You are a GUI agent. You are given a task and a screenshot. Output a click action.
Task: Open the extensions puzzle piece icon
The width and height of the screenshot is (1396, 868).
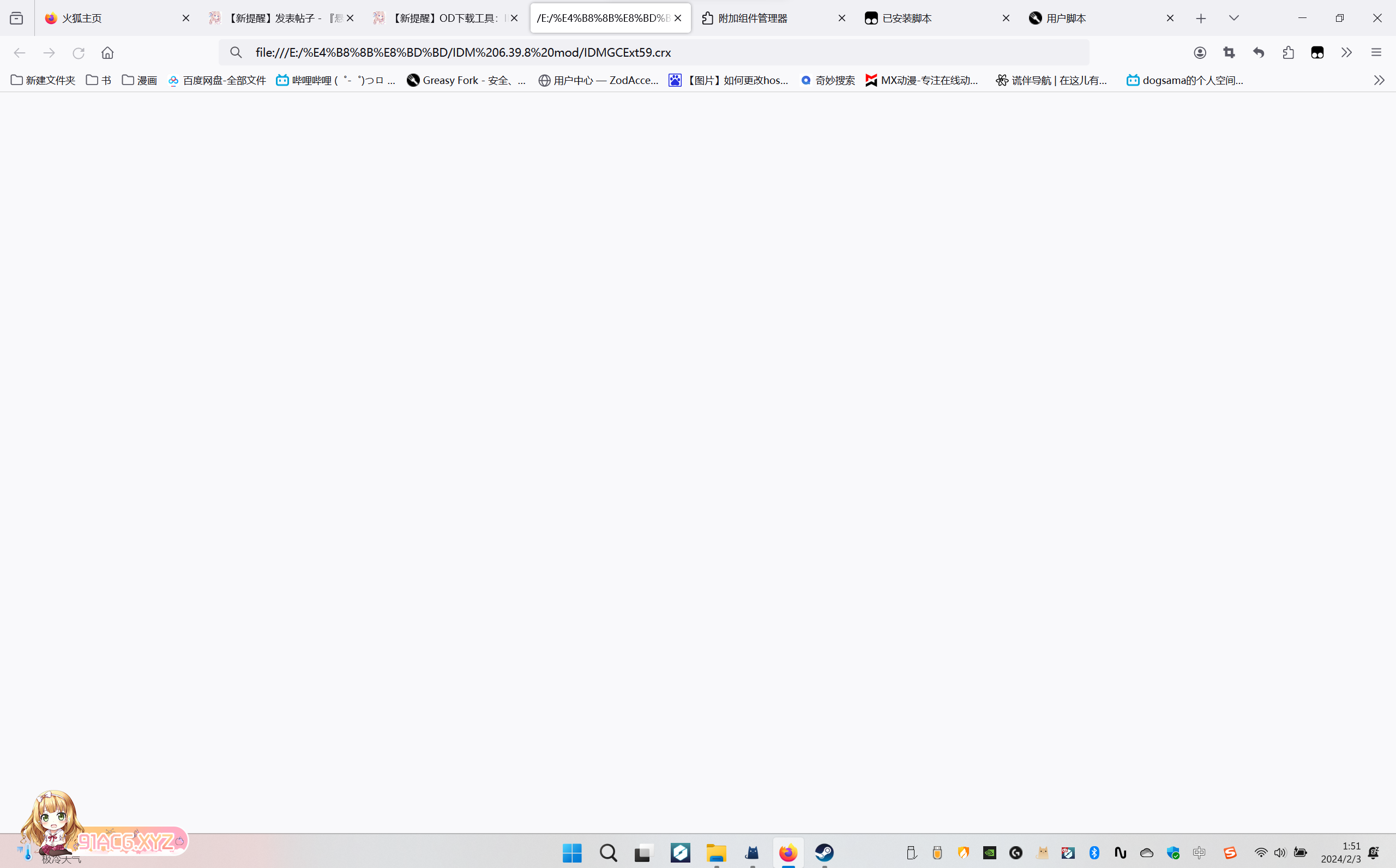coord(1288,53)
